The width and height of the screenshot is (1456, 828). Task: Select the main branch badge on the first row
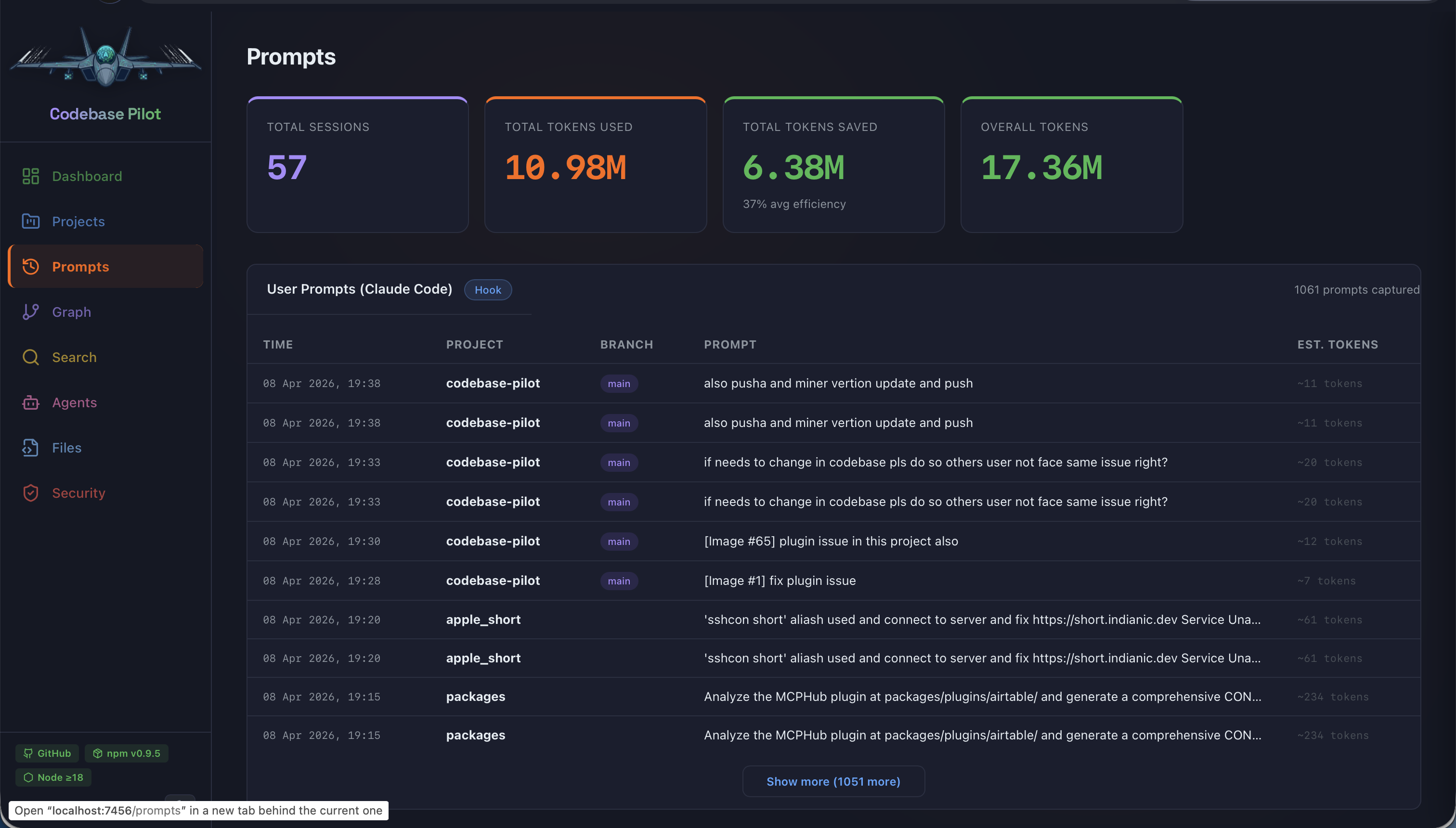pyautogui.click(x=618, y=383)
